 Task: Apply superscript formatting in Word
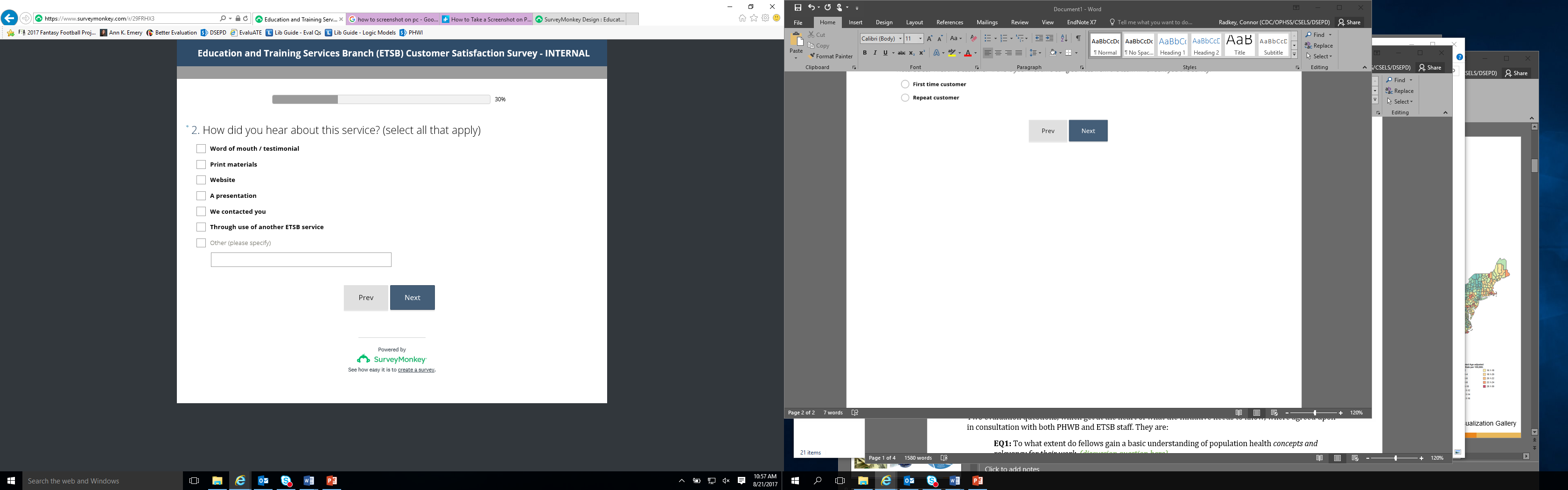coord(922,53)
